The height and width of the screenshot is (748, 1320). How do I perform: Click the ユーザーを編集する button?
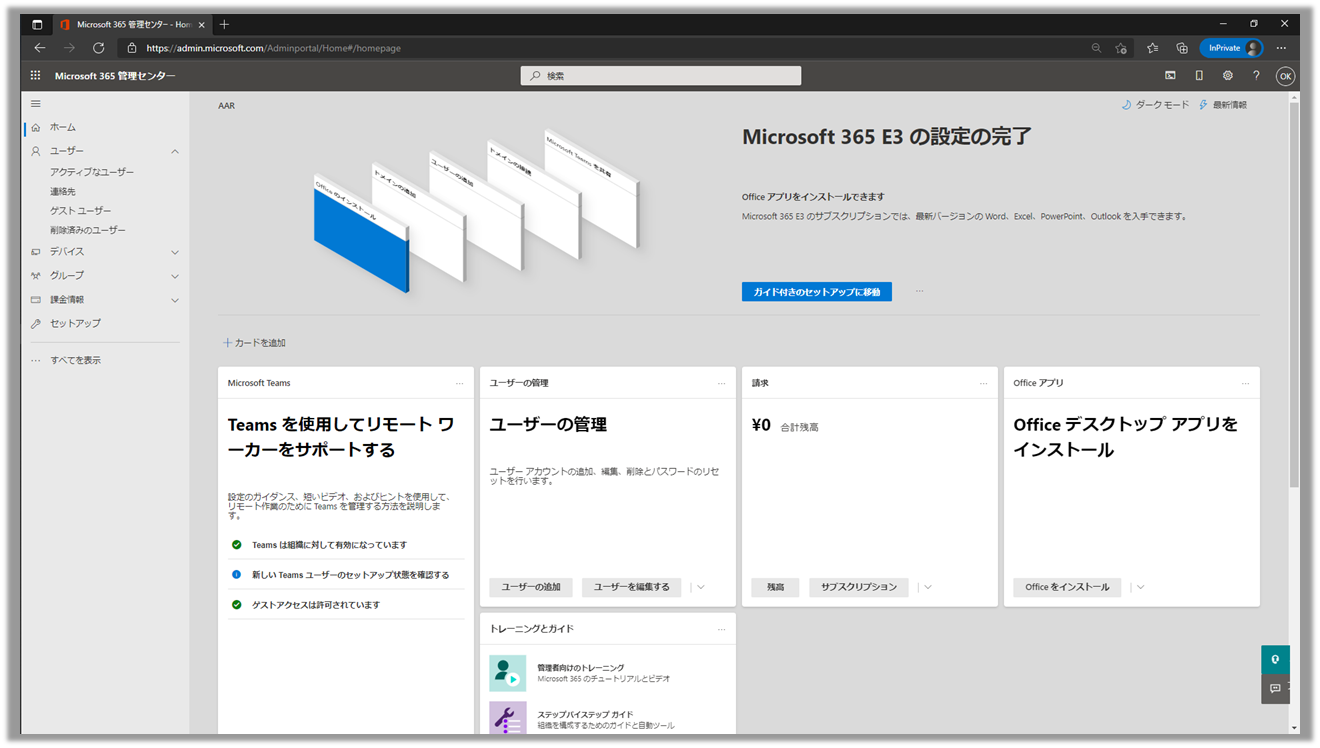coord(632,587)
